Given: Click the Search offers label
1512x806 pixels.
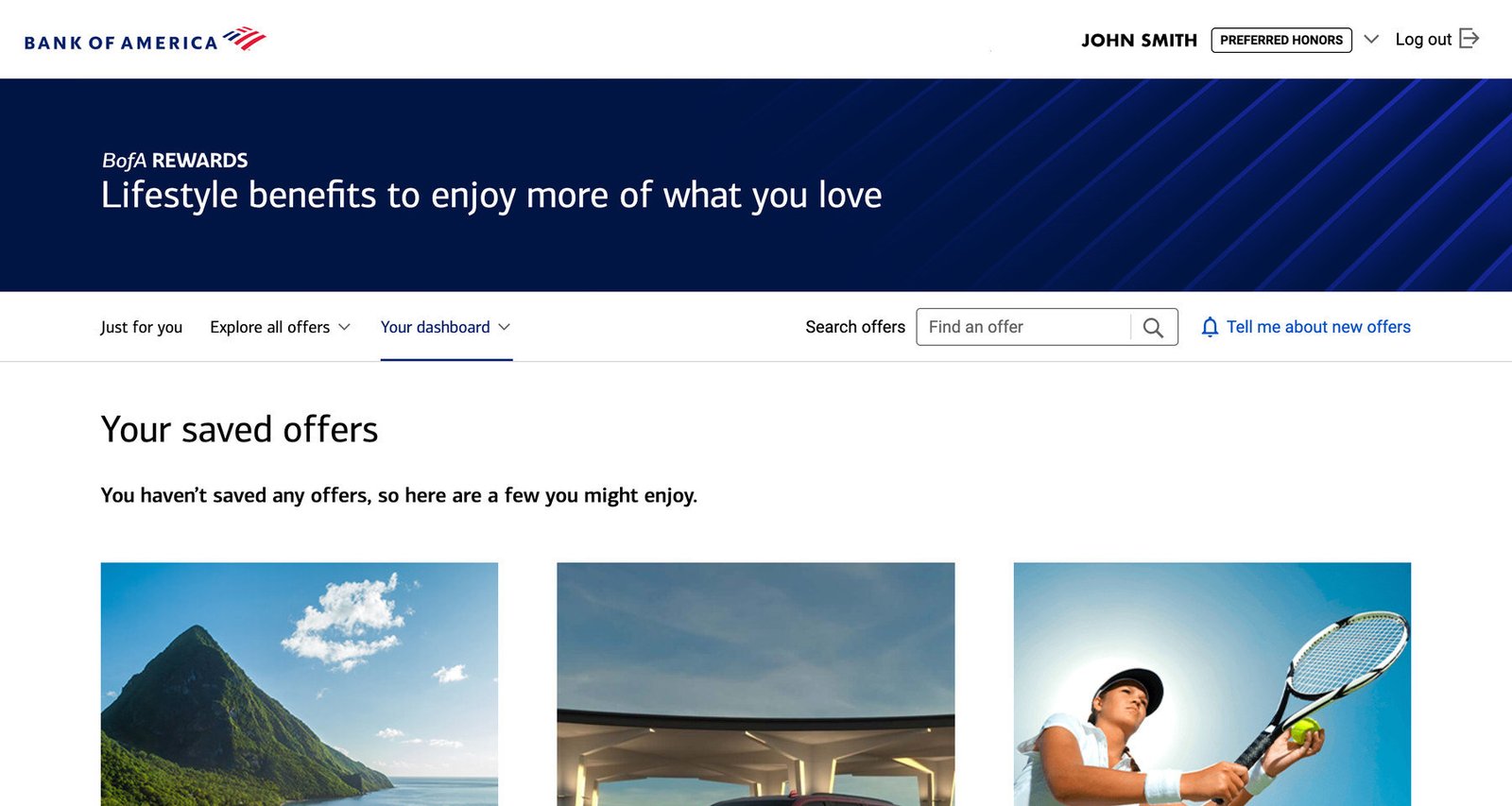Looking at the screenshot, I should pyautogui.click(x=855, y=327).
